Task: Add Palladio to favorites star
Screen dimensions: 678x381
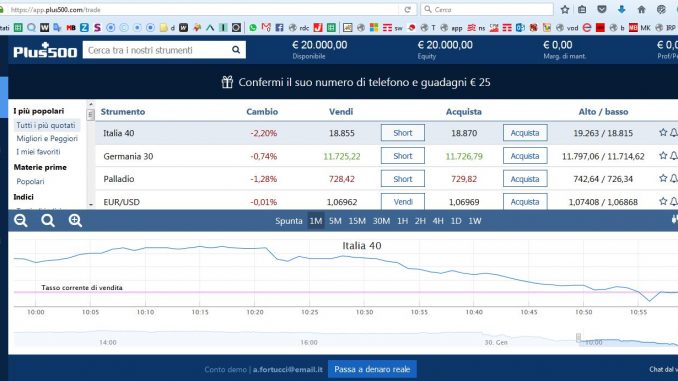Action: [663, 178]
